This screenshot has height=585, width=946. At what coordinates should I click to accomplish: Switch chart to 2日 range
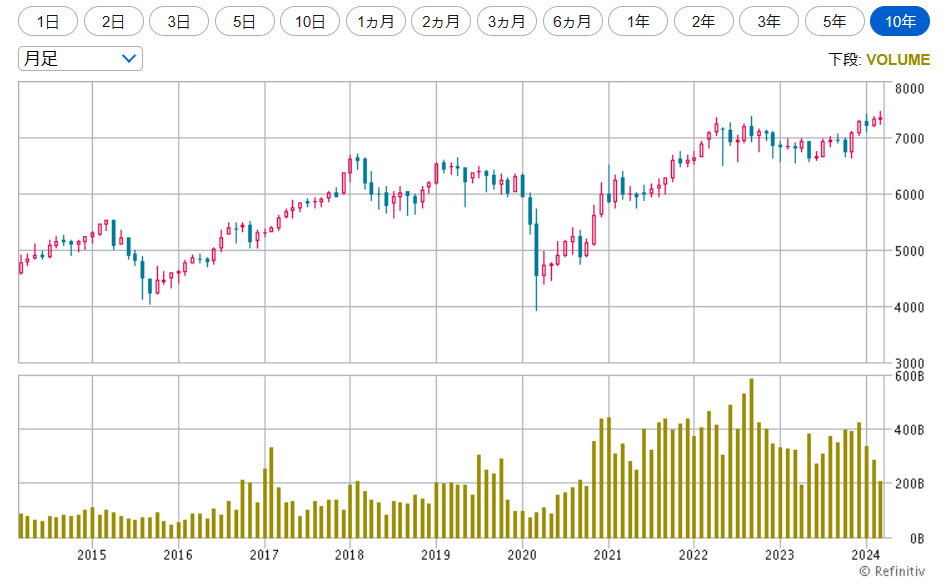pyautogui.click(x=113, y=21)
